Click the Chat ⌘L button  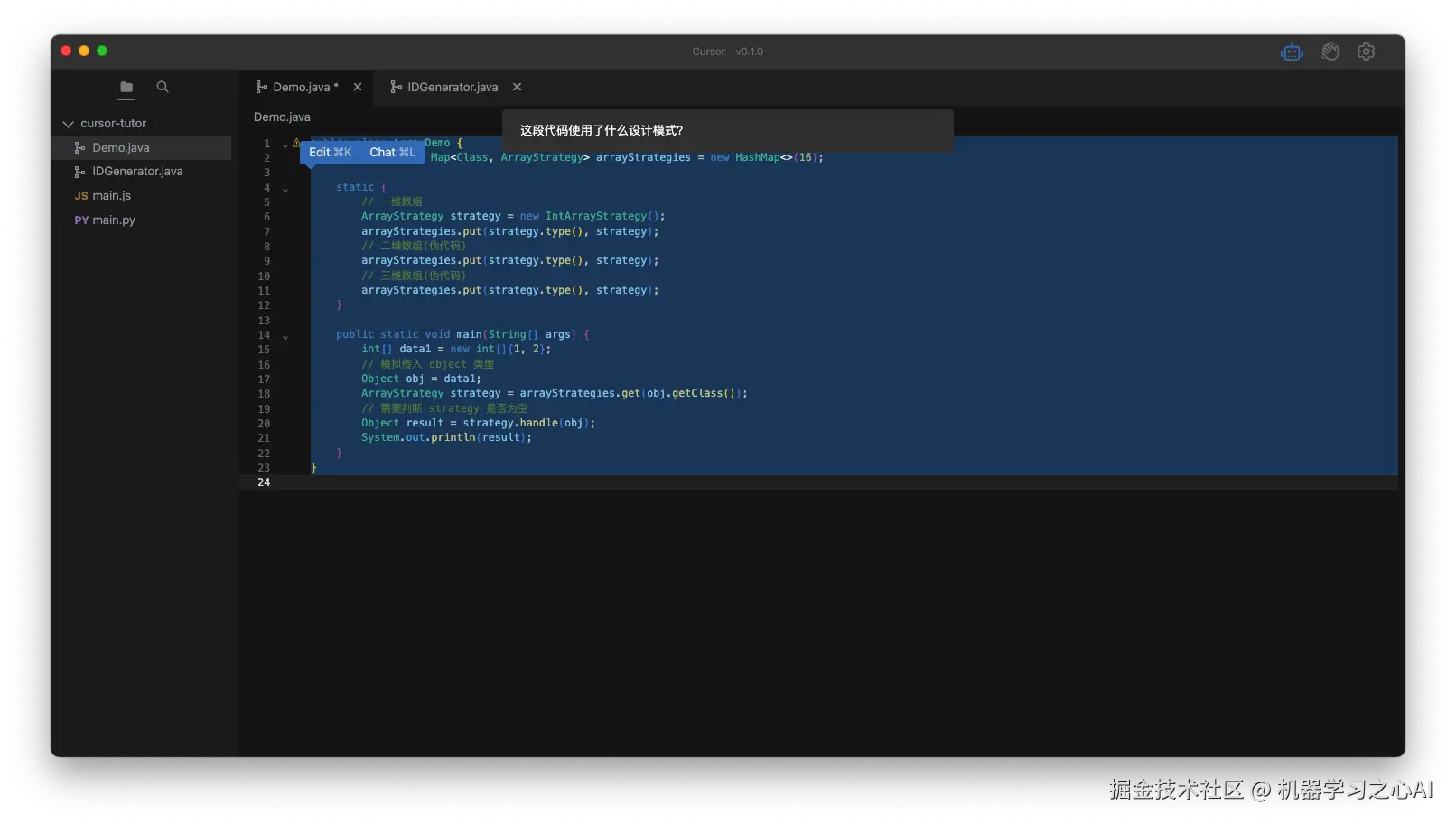click(392, 153)
